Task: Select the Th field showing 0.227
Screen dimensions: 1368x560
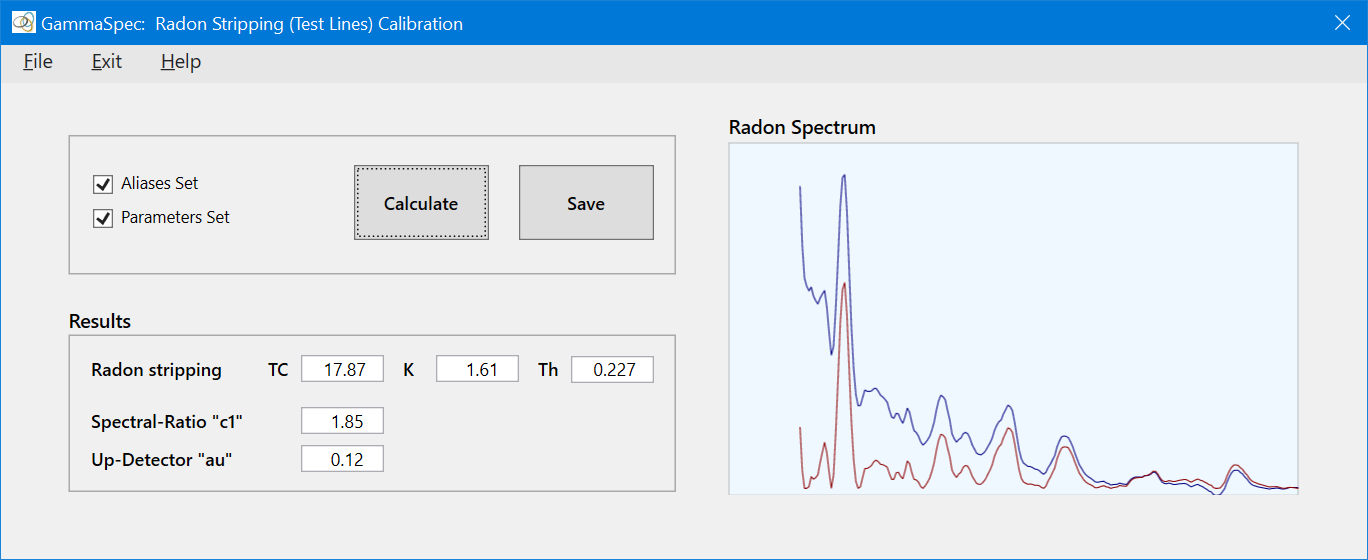Action: tap(612, 370)
